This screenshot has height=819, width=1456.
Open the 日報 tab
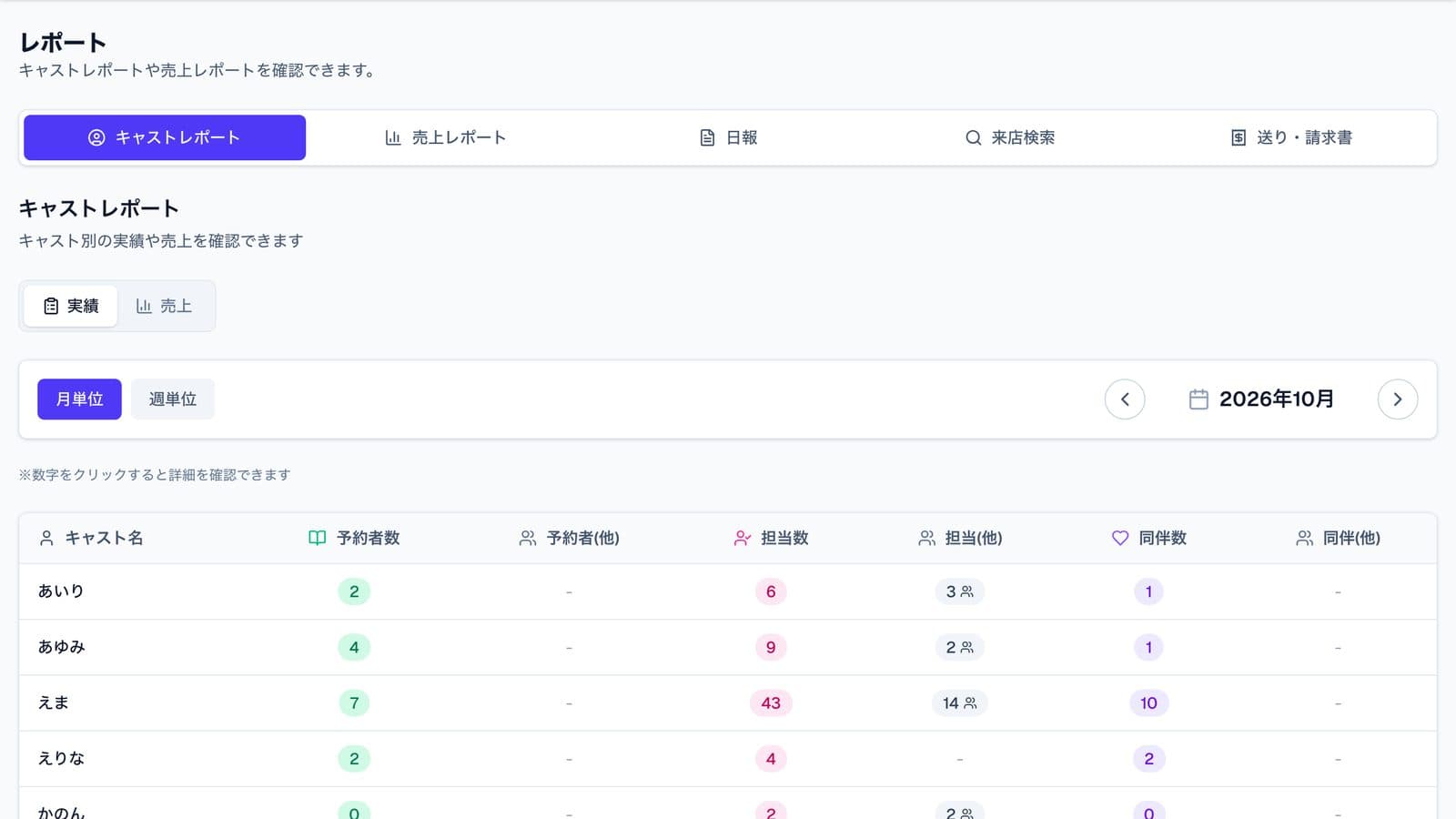coord(728,137)
